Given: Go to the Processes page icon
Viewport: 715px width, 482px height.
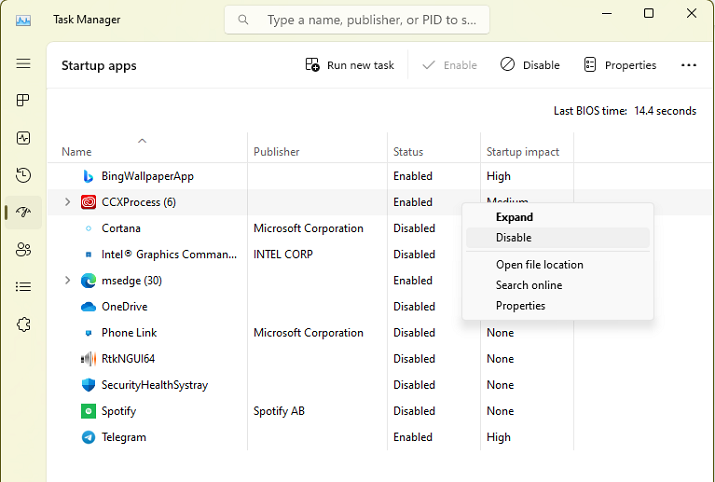Looking at the screenshot, I should pos(23,100).
